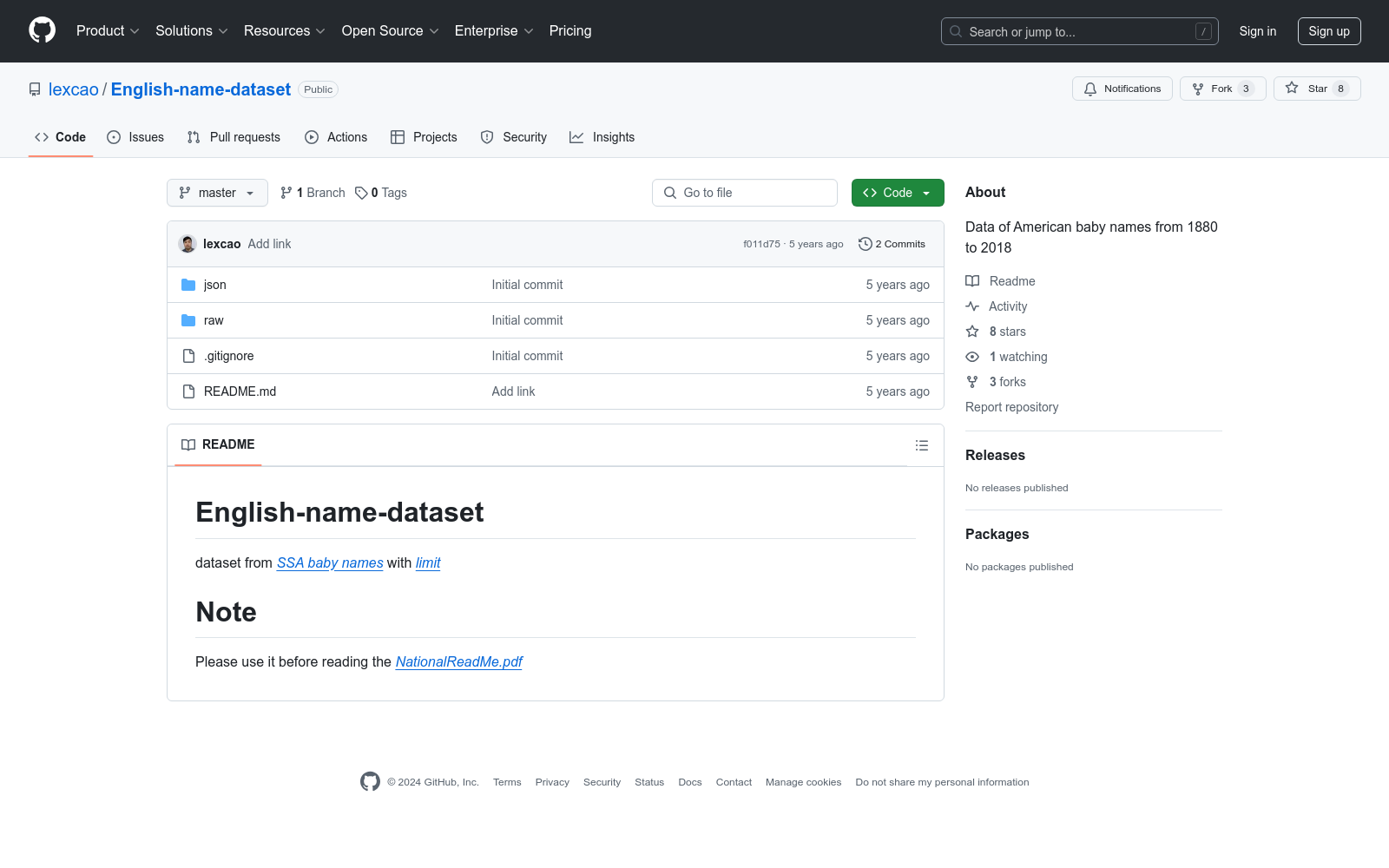Open the README.md file name
Viewport: 1389px width, 868px height.
240,391
